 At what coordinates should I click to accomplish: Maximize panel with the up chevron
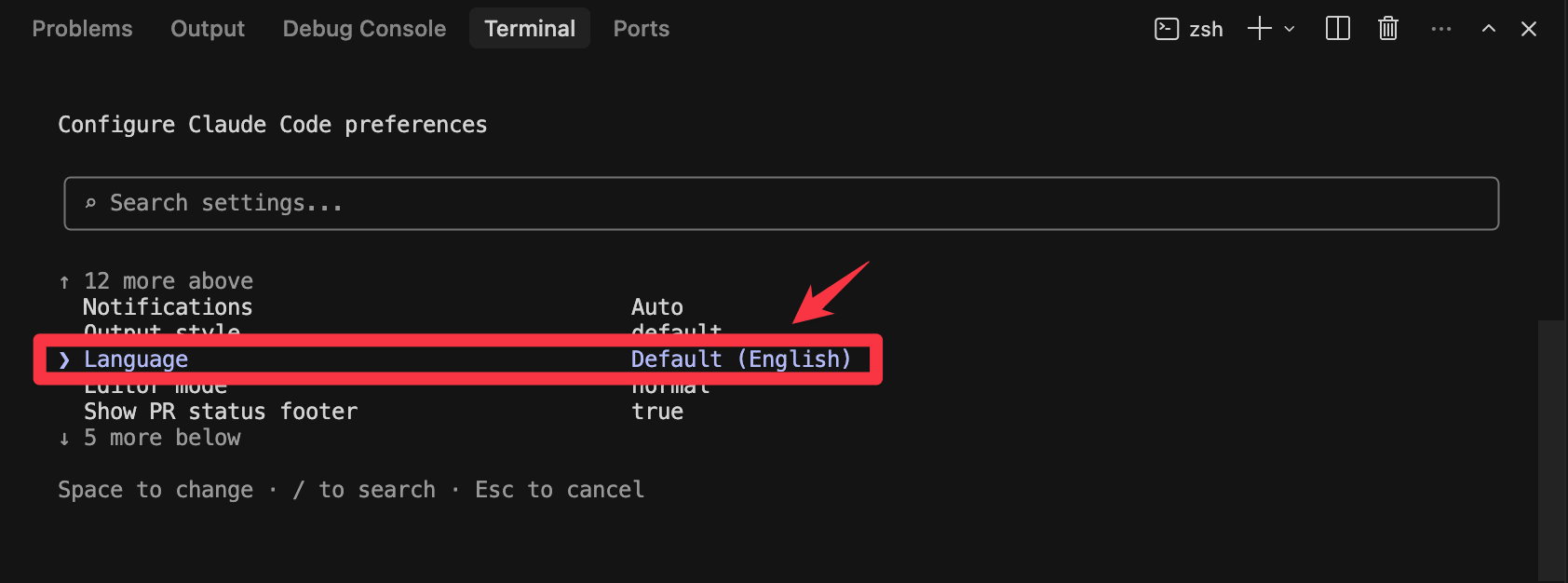1488,29
